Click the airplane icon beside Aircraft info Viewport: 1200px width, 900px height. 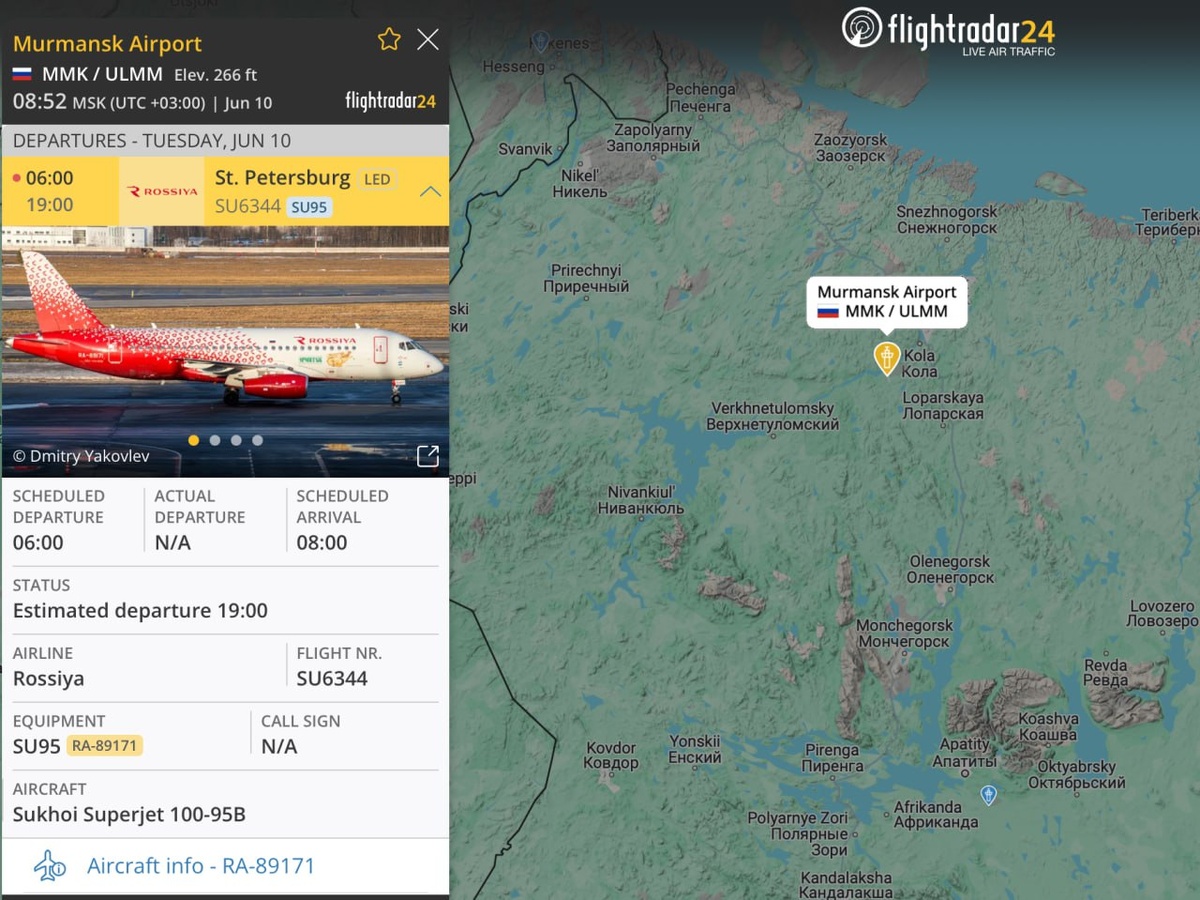(49, 866)
